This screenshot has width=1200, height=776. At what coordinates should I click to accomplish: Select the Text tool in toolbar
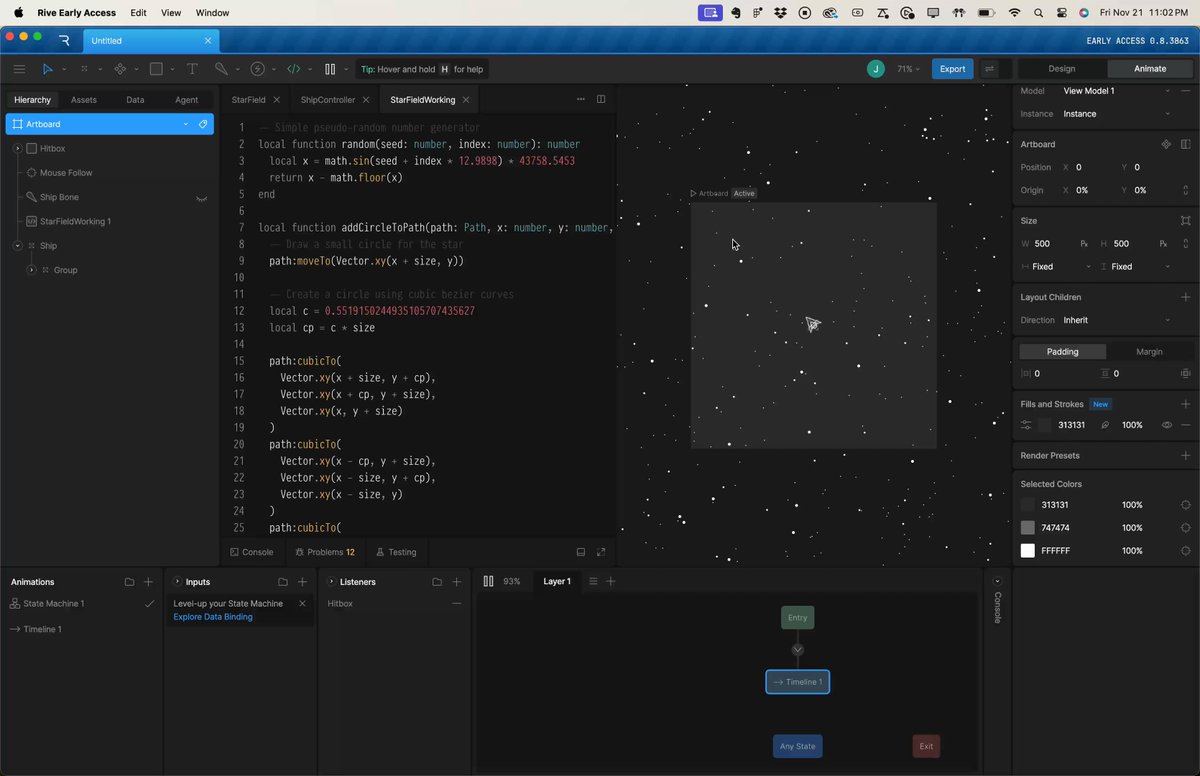point(192,69)
